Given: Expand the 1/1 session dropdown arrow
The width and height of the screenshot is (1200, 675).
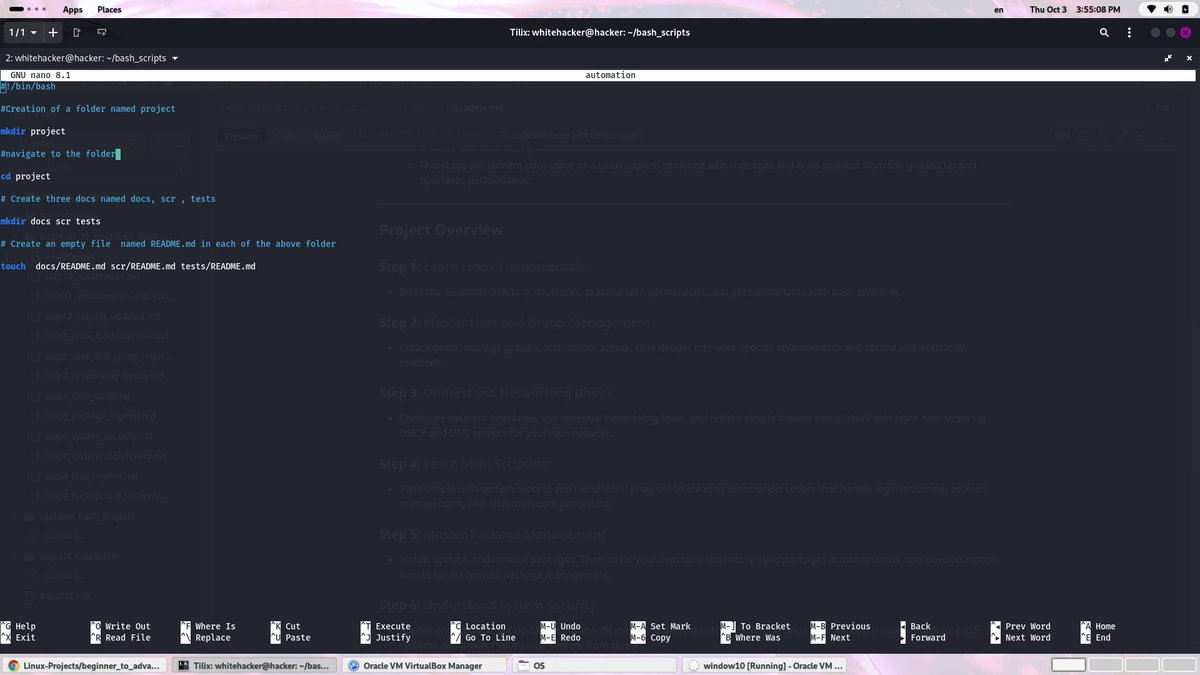Looking at the screenshot, I should (31, 32).
